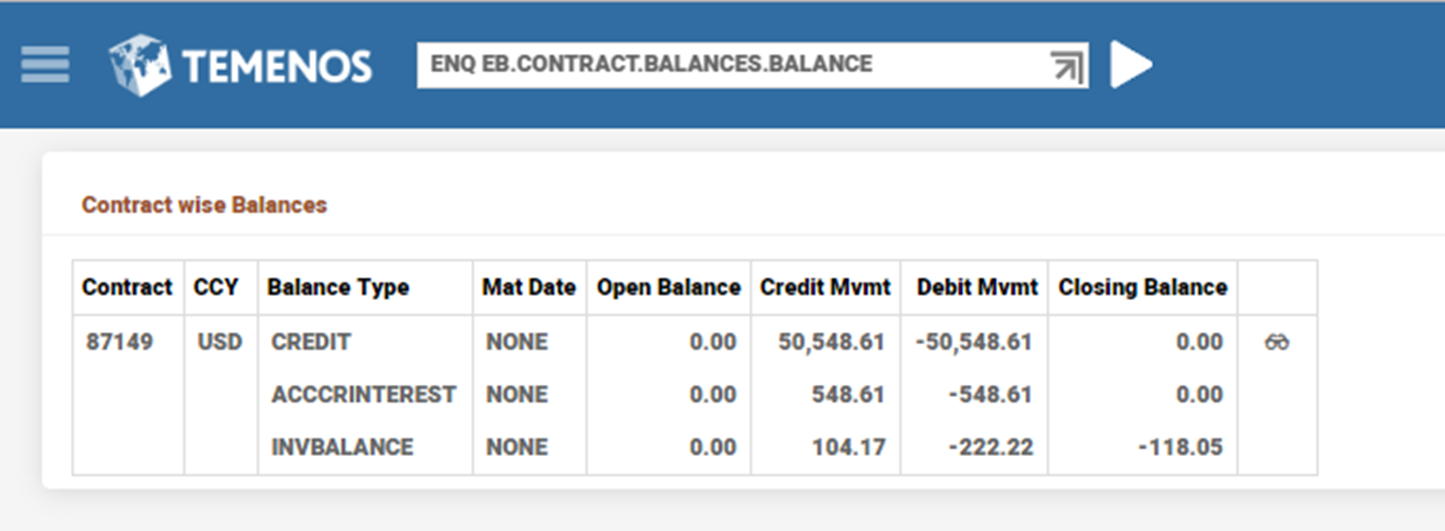Screen dimensions: 1445x531
Task: View details via glasses icon
Action: pos(1277,343)
